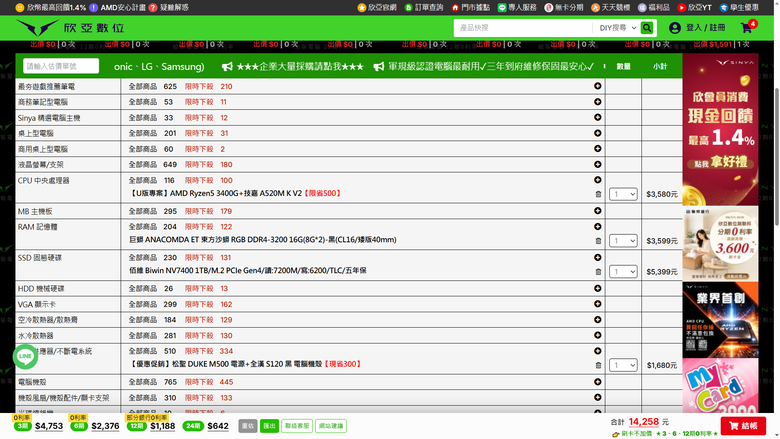The height and width of the screenshot is (439, 780).
Task: Click plus icon for HDD 機械硬碟 row
Action: click(x=597, y=288)
